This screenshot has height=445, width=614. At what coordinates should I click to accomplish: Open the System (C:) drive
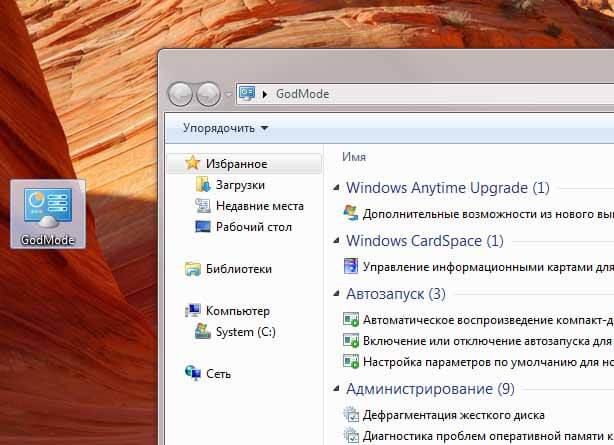pos(245,332)
